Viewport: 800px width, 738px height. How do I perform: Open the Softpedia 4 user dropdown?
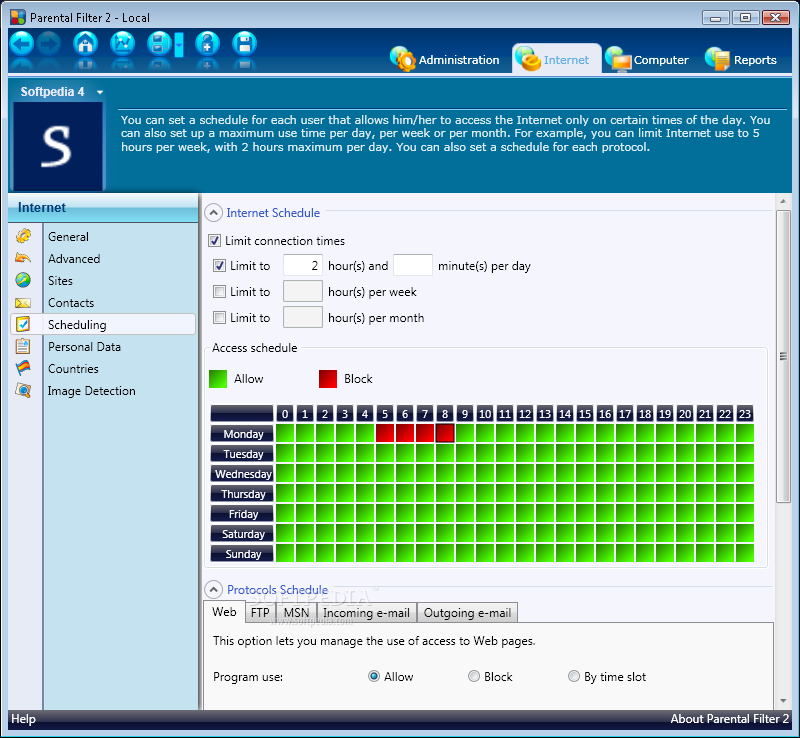(100, 92)
